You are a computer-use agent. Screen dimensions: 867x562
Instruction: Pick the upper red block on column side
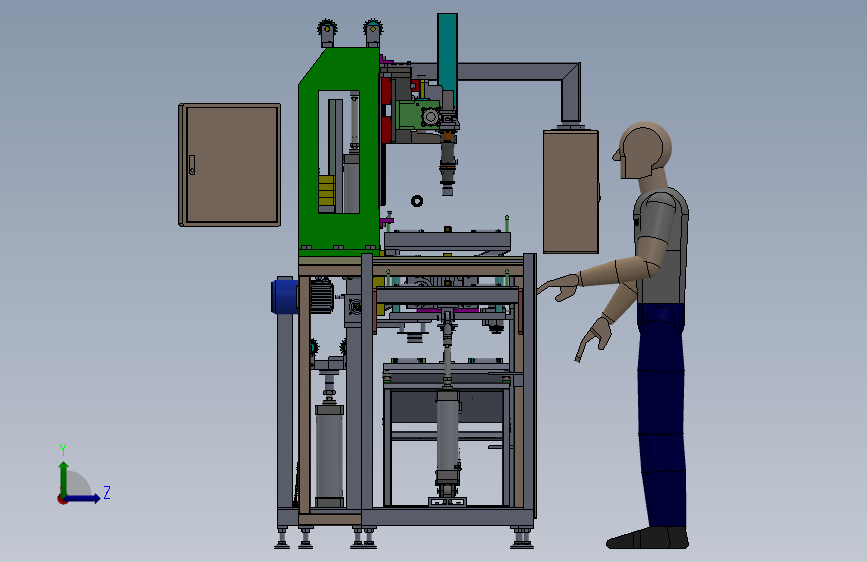tap(386, 91)
